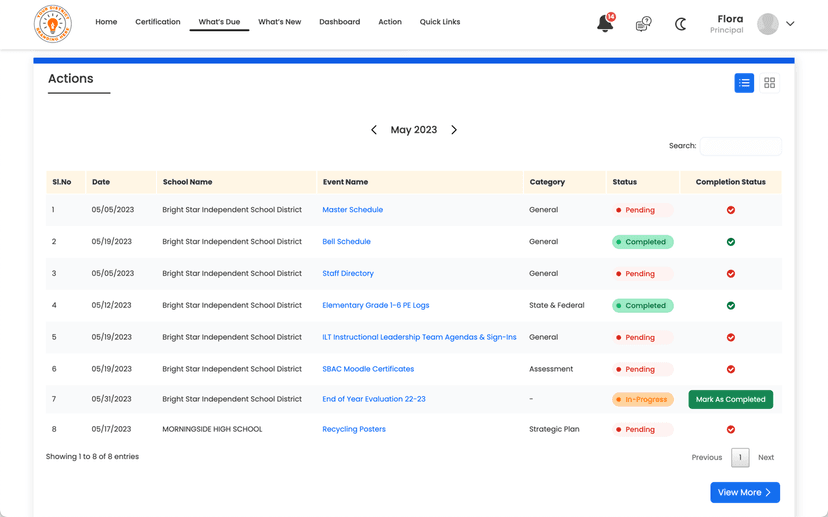Open the Certification menu item

click(x=158, y=22)
